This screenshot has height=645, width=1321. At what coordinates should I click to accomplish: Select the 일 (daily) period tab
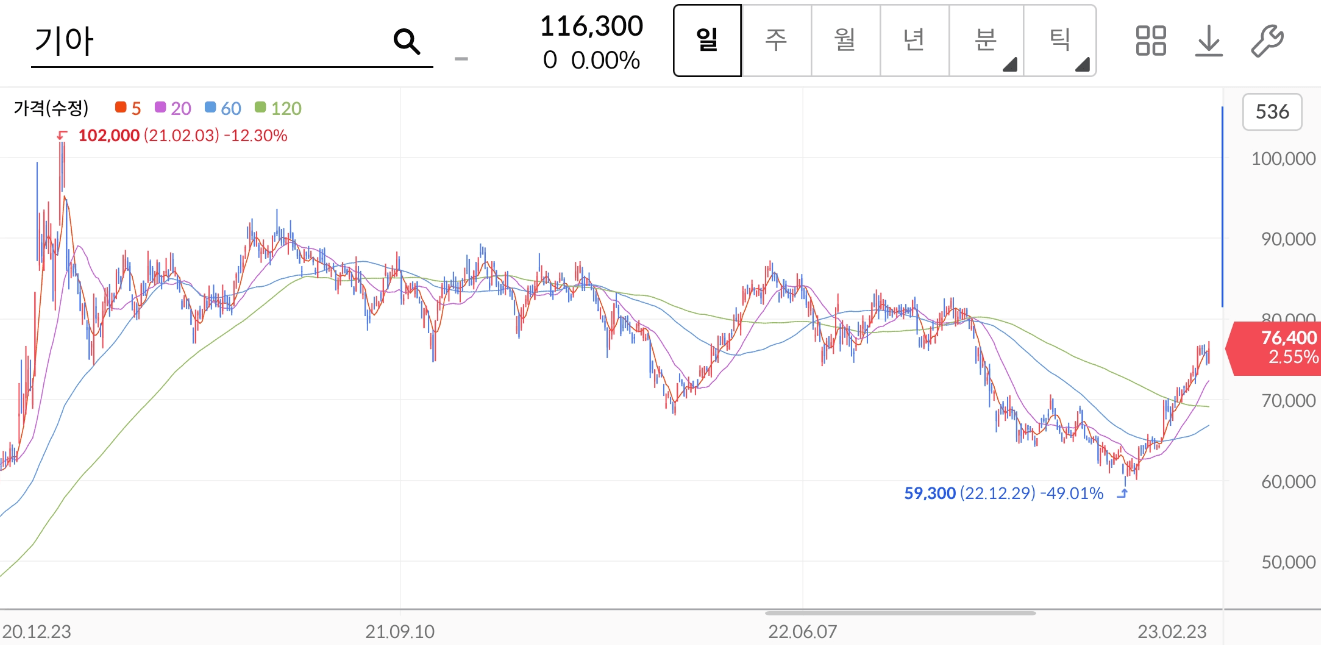[x=708, y=41]
